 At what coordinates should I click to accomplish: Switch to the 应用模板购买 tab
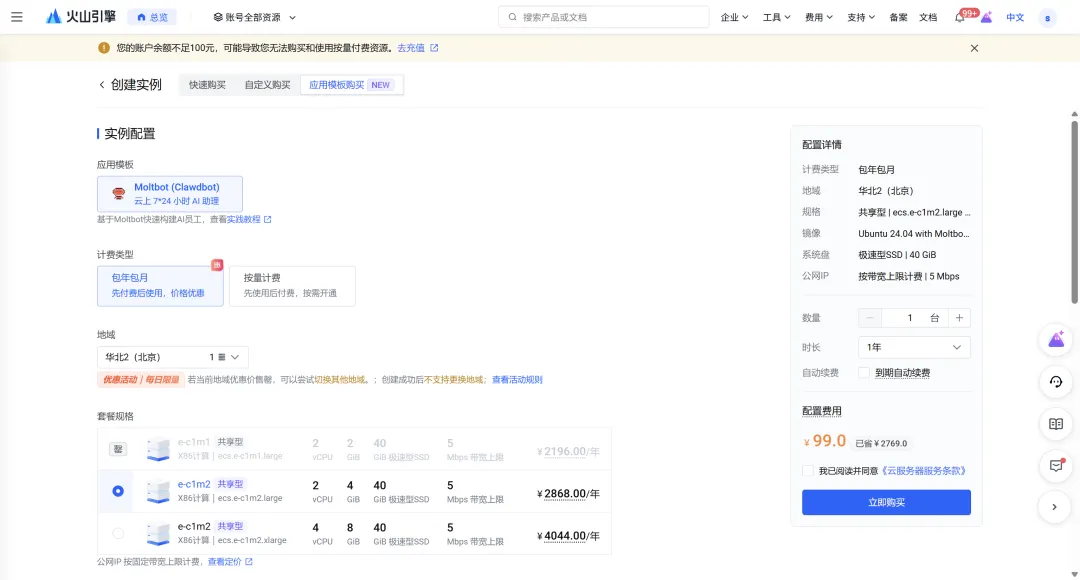pyautogui.click(x=351, y=85)
